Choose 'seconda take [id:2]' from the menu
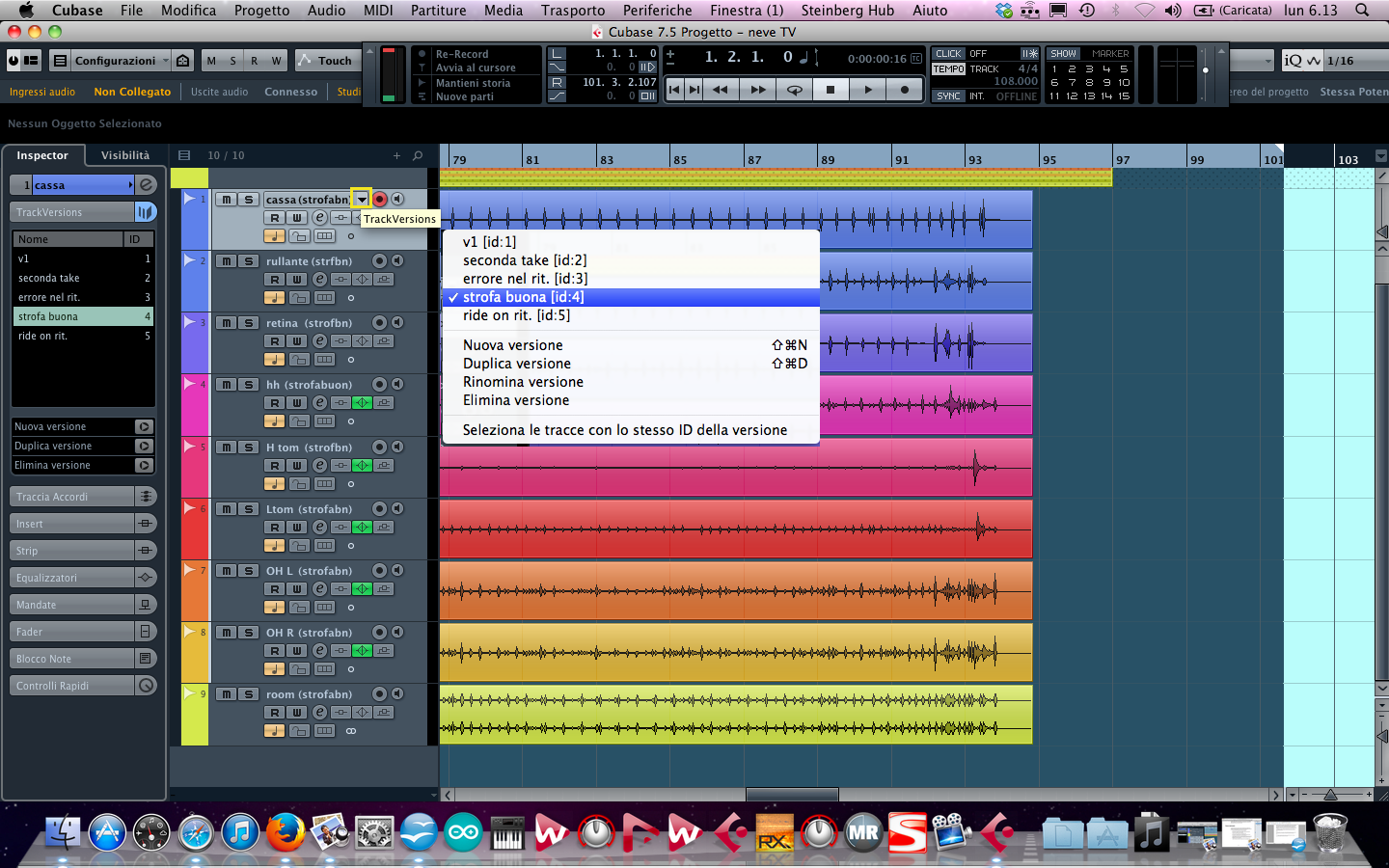 [631, 260]
